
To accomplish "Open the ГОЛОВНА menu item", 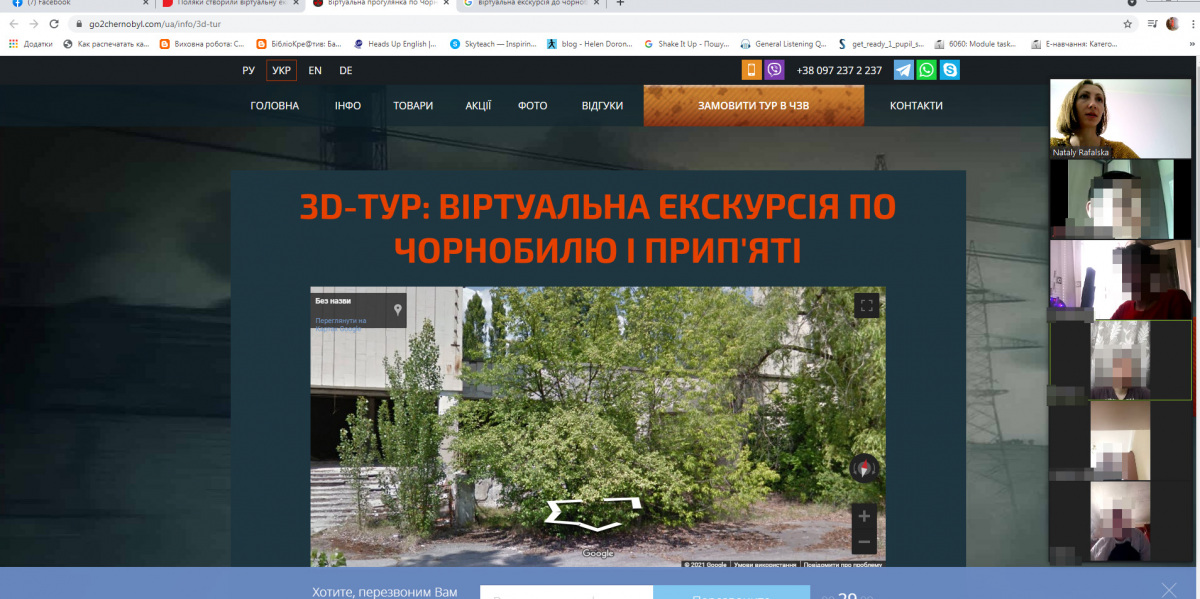I will [275, 106].
